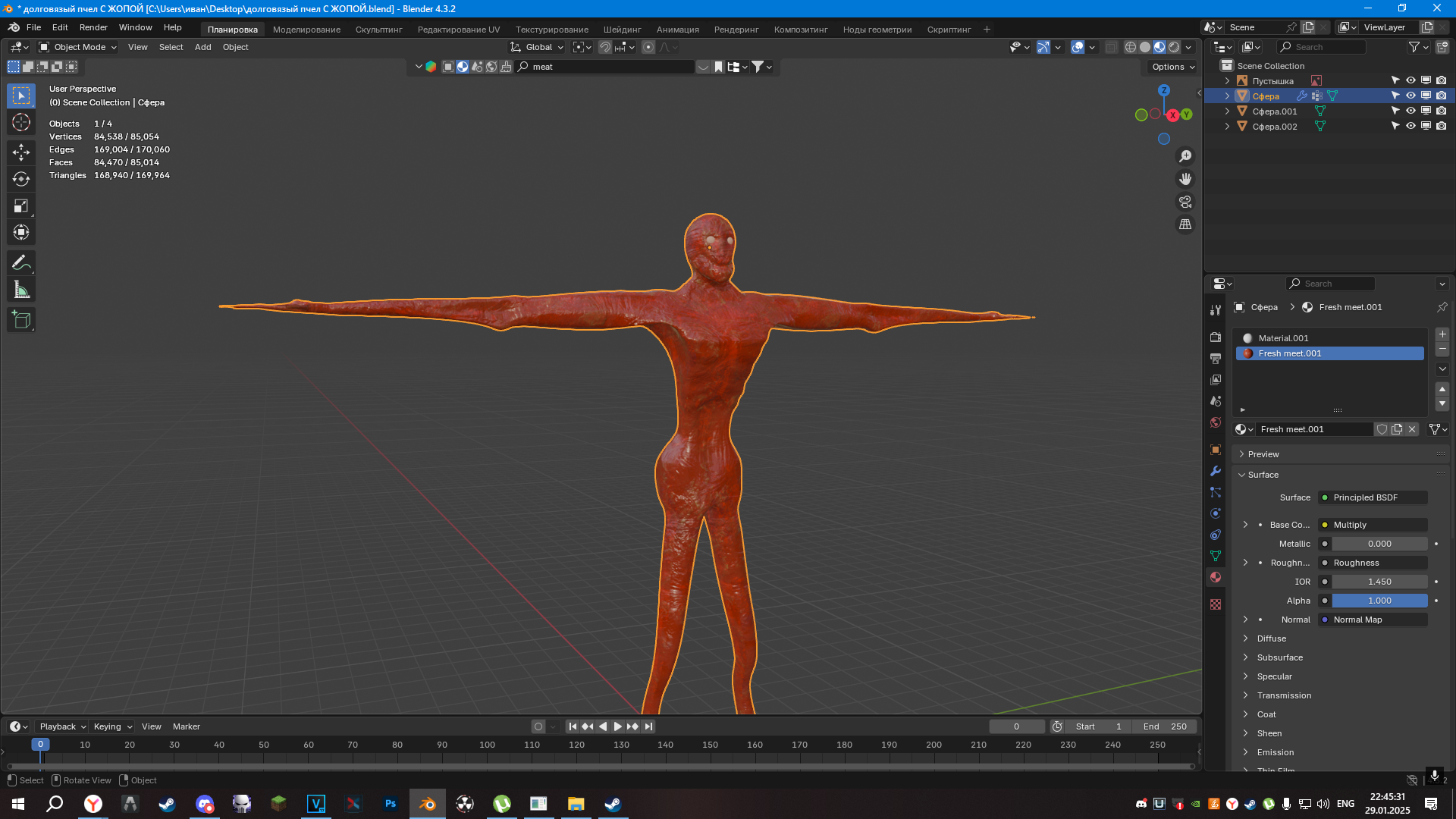Select the Scale tool

[x=21, y=206]
